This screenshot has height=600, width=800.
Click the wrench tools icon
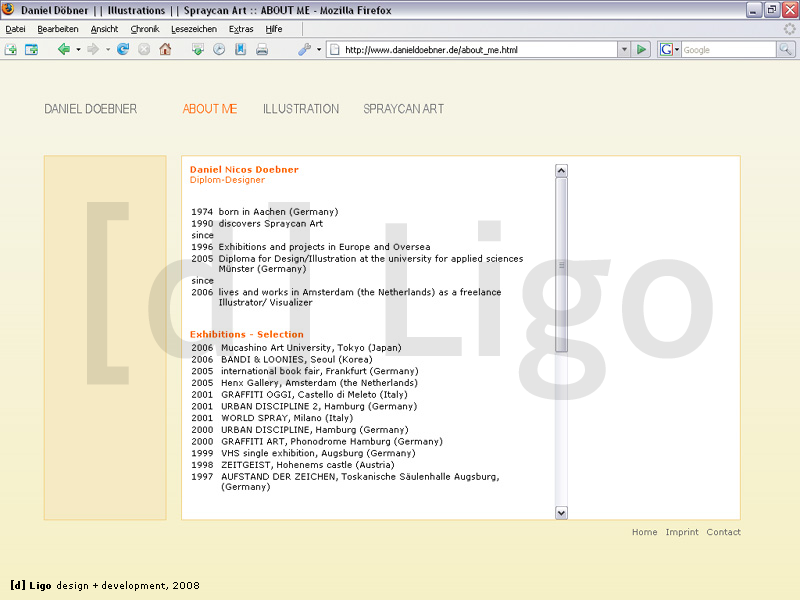click(305, 49)
